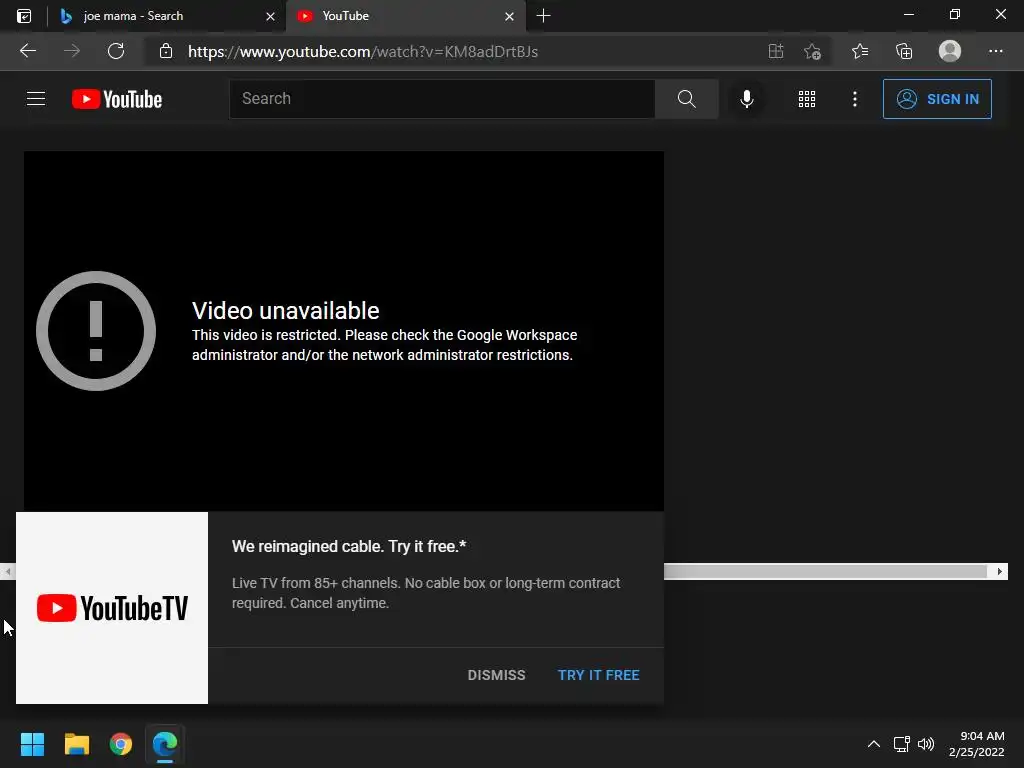Add this page to favorites
Viewport: 1024px width, 768px height.
tap(812, 51)
